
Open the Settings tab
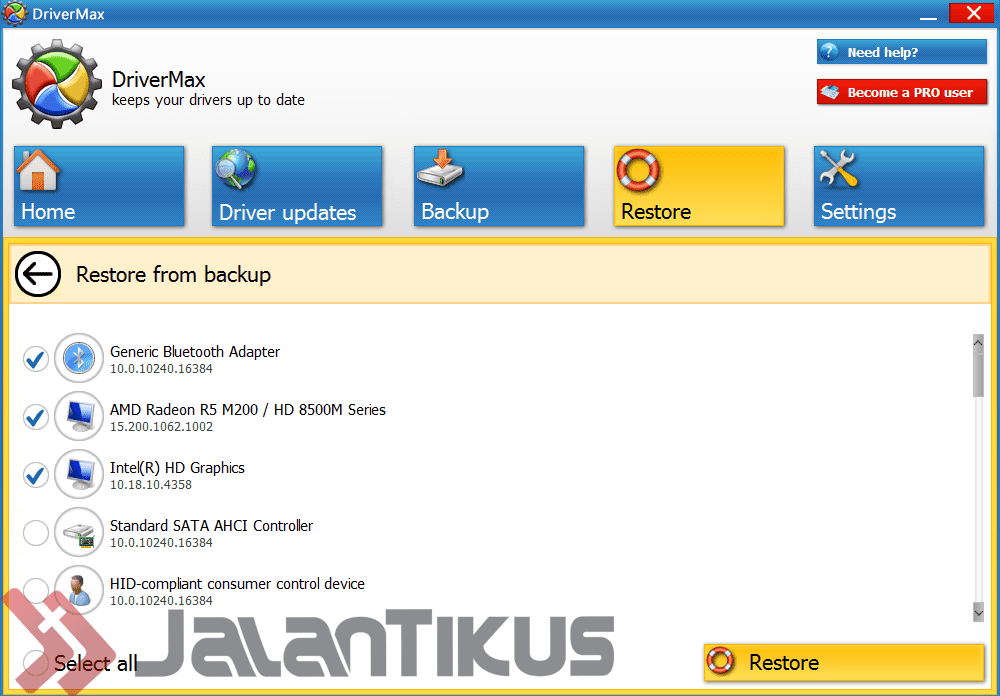(899, 186)
